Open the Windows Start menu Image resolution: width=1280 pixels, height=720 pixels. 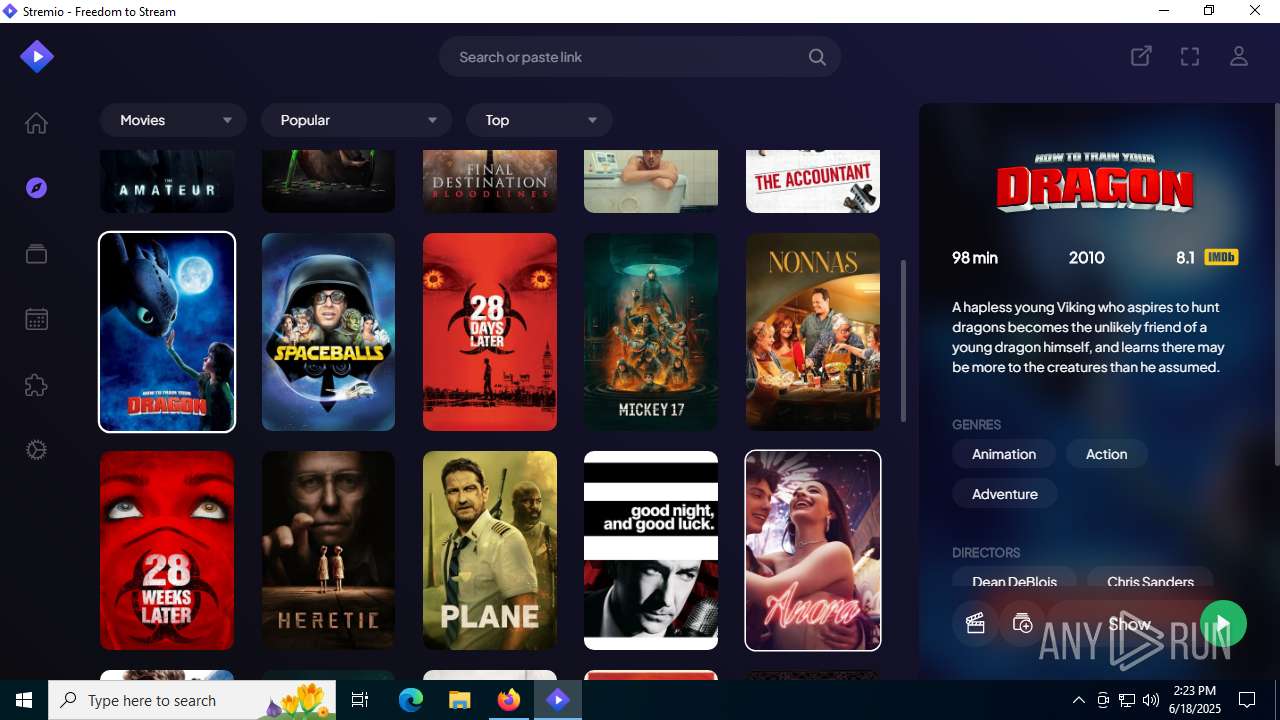(x=24, y=700)
